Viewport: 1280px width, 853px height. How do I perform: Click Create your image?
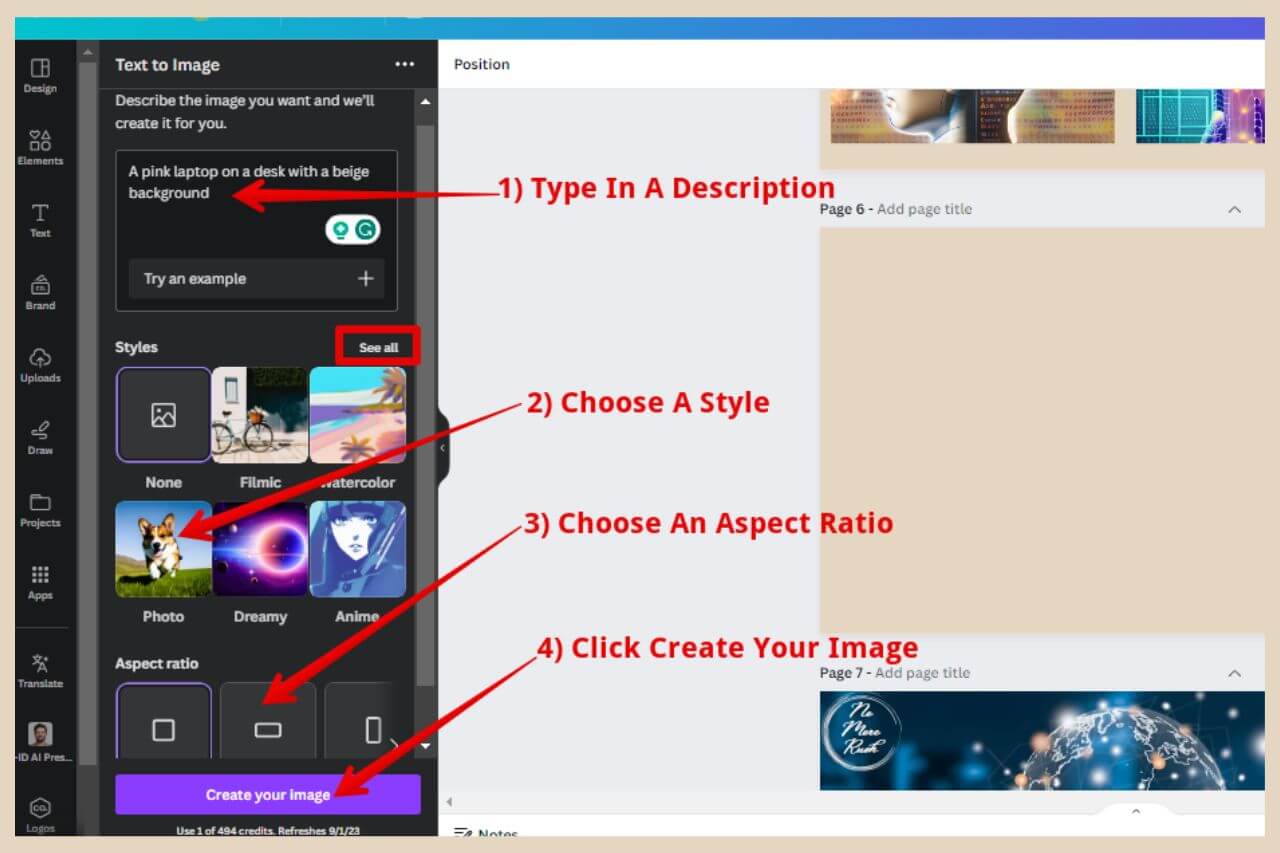267,794
